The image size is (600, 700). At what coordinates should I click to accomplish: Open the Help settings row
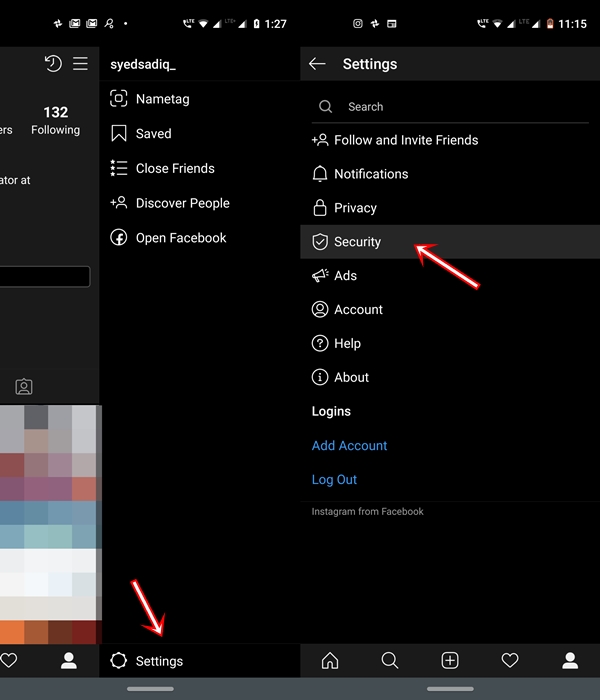click(450, 343)
